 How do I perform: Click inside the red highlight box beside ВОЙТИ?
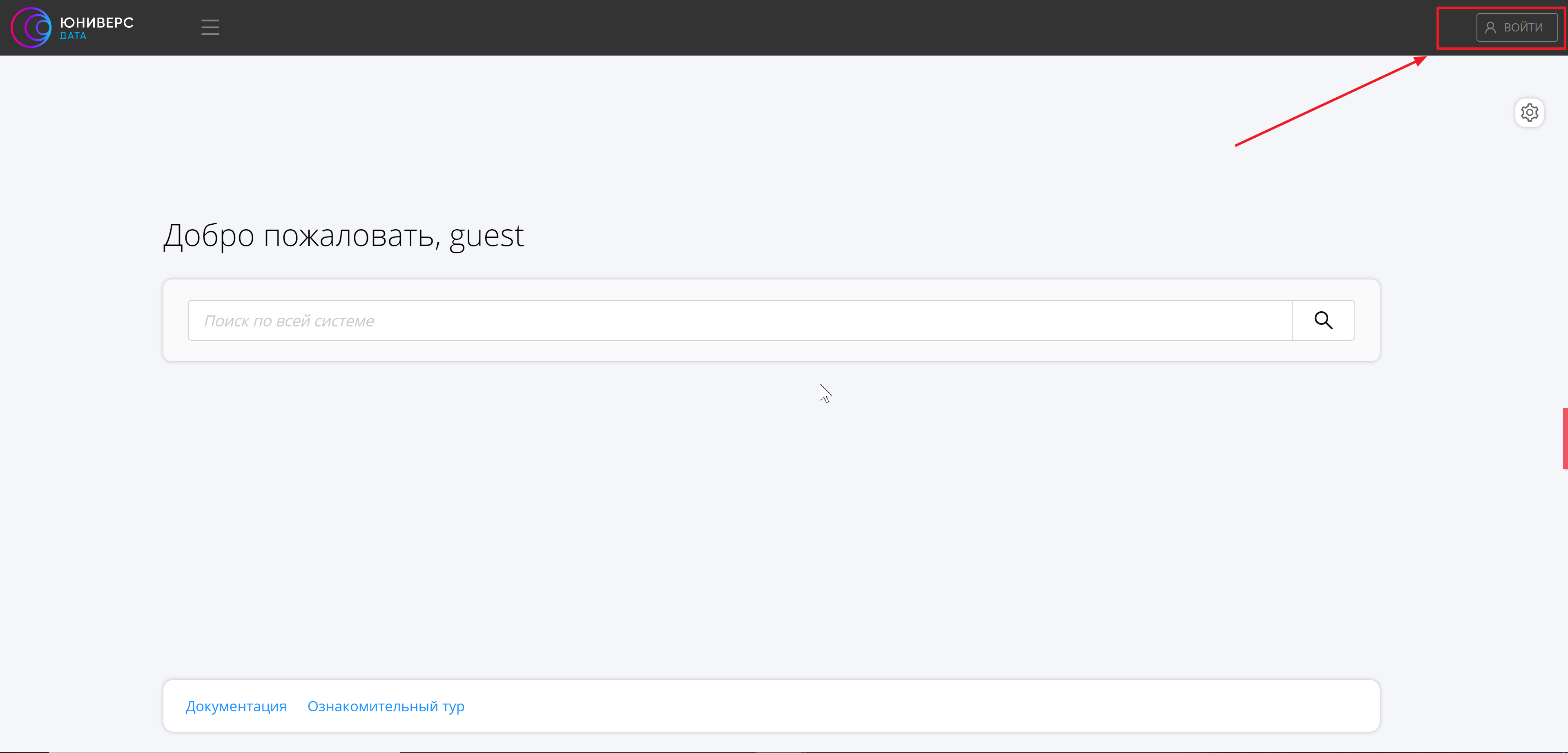tap(1457, 27)
